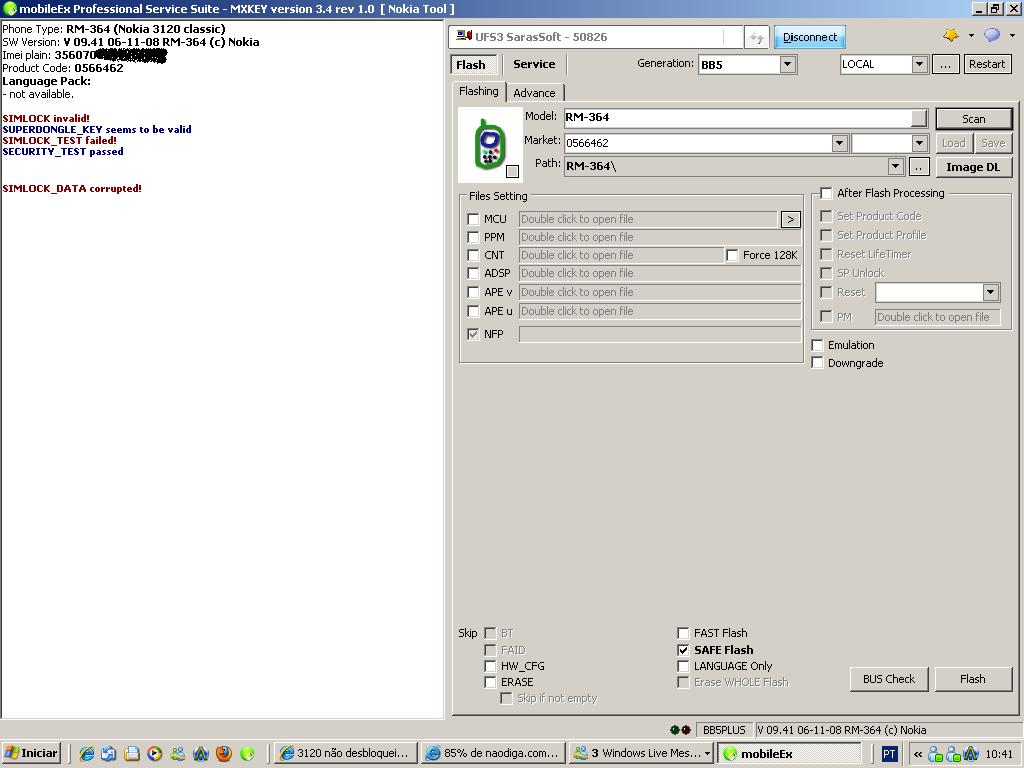
Task: Click the green globe quick launch icon
Action: [x=247, y=753]
